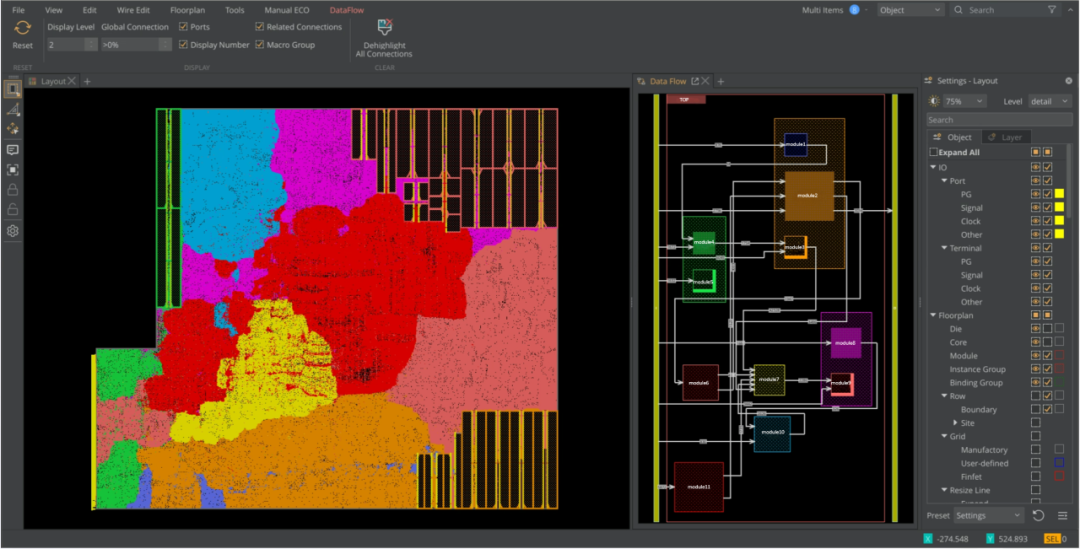
Task: Collapse the Port tree node
Action: point(945,180)
